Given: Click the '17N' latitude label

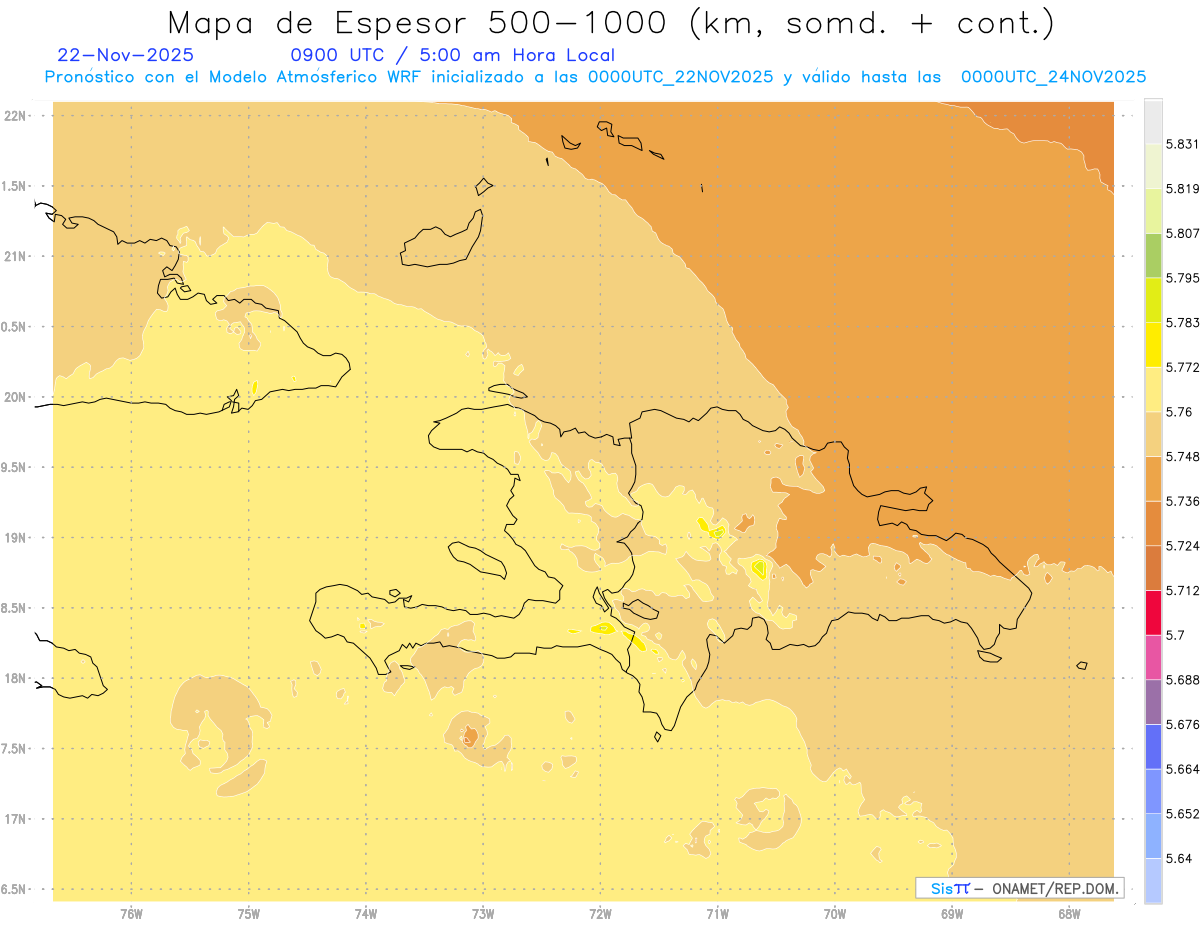Looking at the screenshot, I should (x=16, y=819).
